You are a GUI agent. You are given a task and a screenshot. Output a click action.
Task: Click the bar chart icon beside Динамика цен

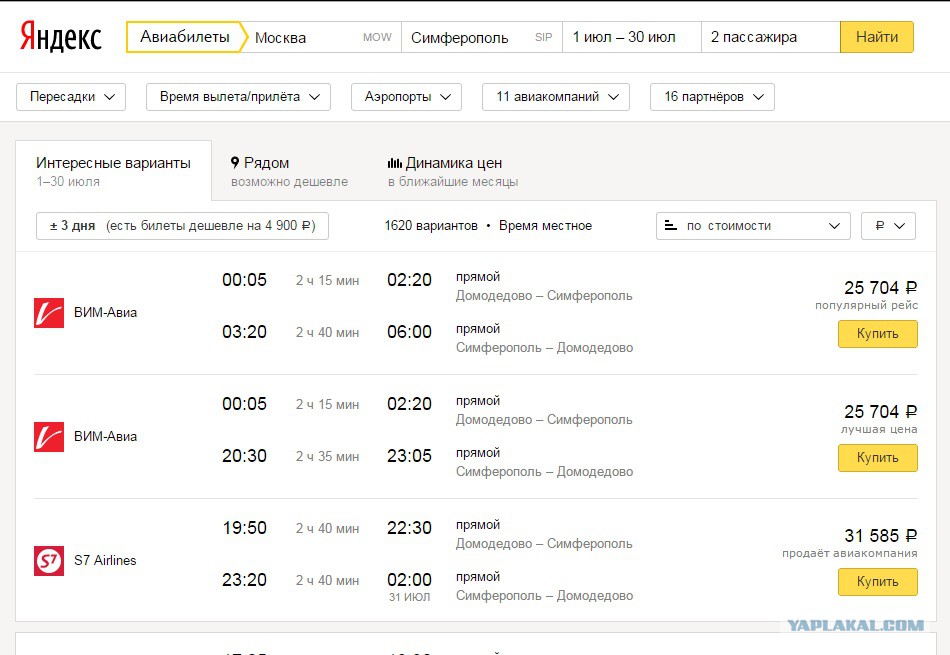394,162
